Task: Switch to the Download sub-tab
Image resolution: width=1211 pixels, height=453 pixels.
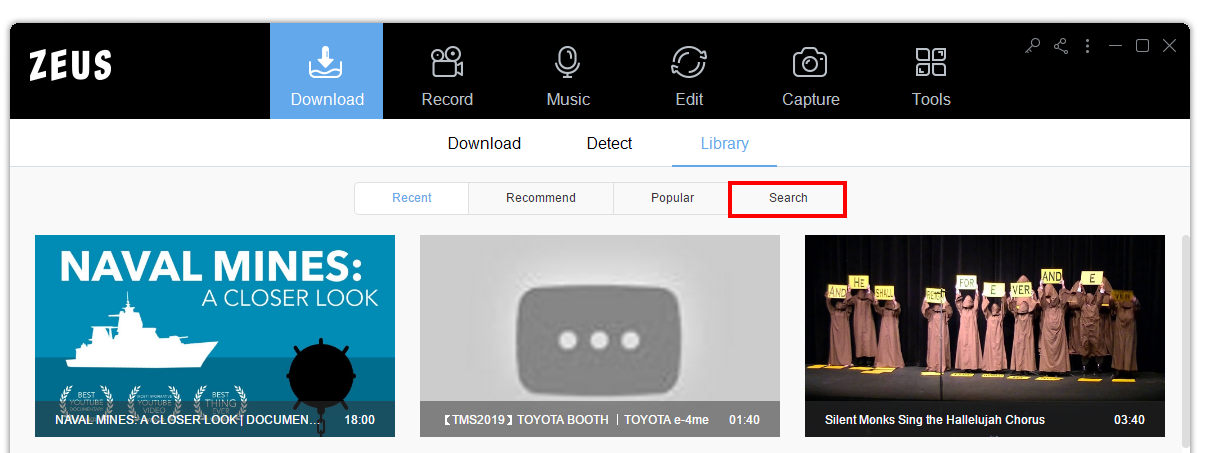Action: click(x=484, y=143)
